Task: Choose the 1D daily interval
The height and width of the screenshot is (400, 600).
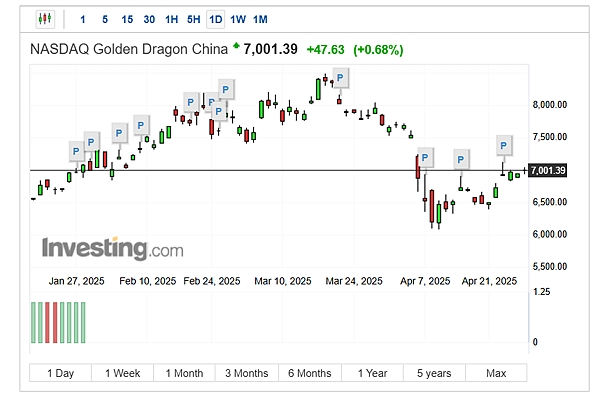Action: click(215, 20)
